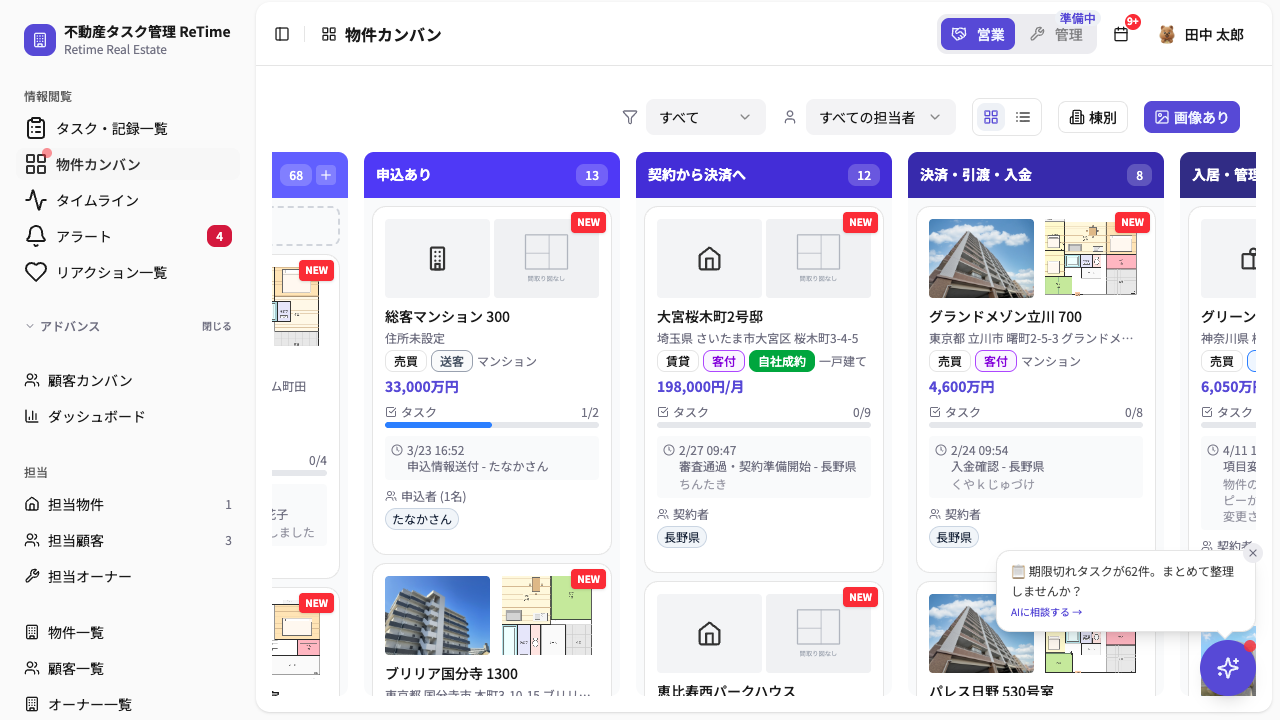The image size is (1280, 720).
Task: Go to タイムライン page
Action: click(x=128, y=200)
